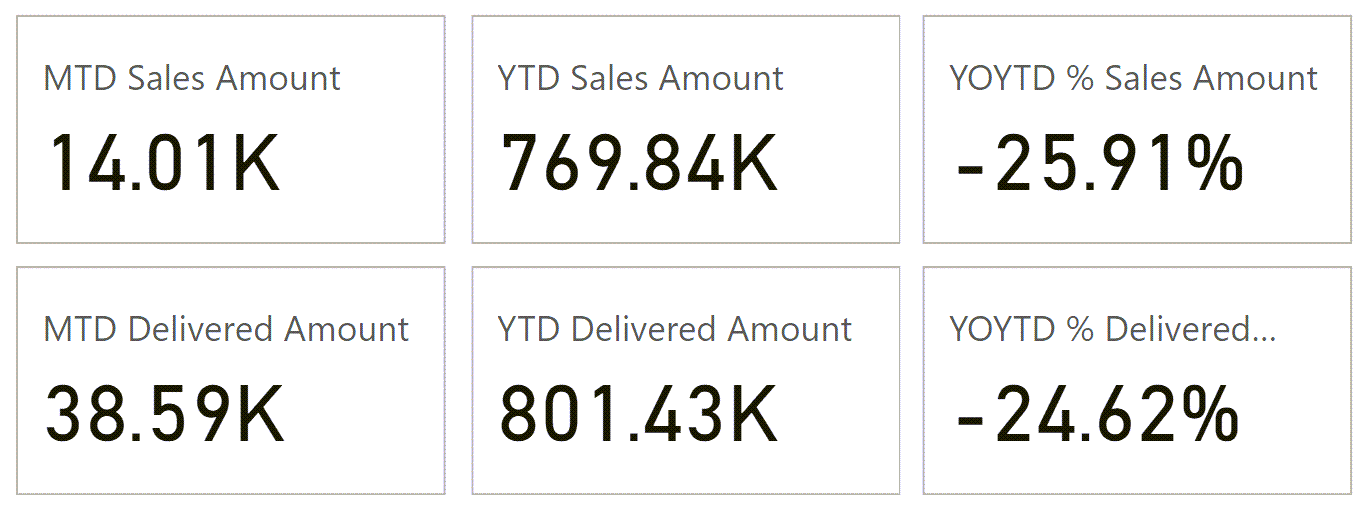Select the YTD Delivered Amount card
The image size is (1368, 509).
pyautogui.click(x=685, y=380)
